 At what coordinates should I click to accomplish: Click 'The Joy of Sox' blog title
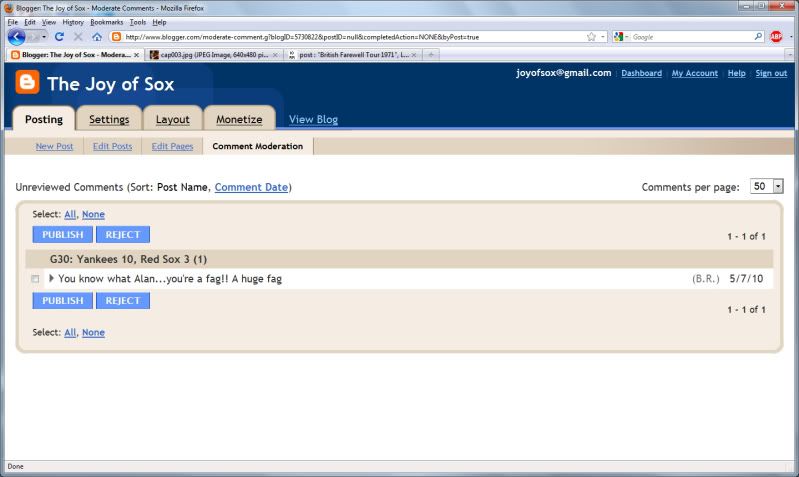click(111, 84)
